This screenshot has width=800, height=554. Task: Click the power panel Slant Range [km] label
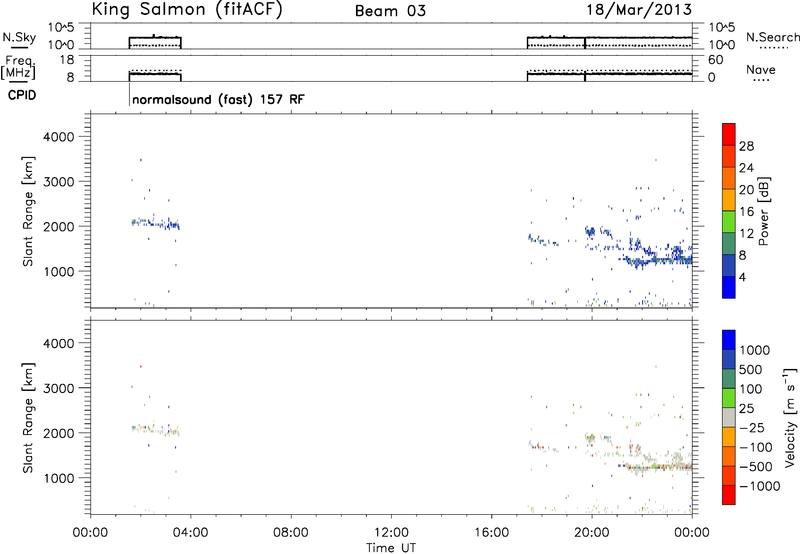(28, 211)
